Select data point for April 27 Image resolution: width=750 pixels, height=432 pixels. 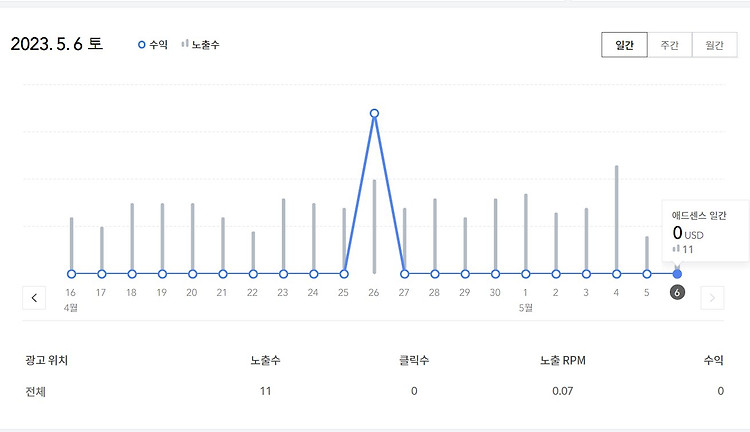tap(405, 274)
